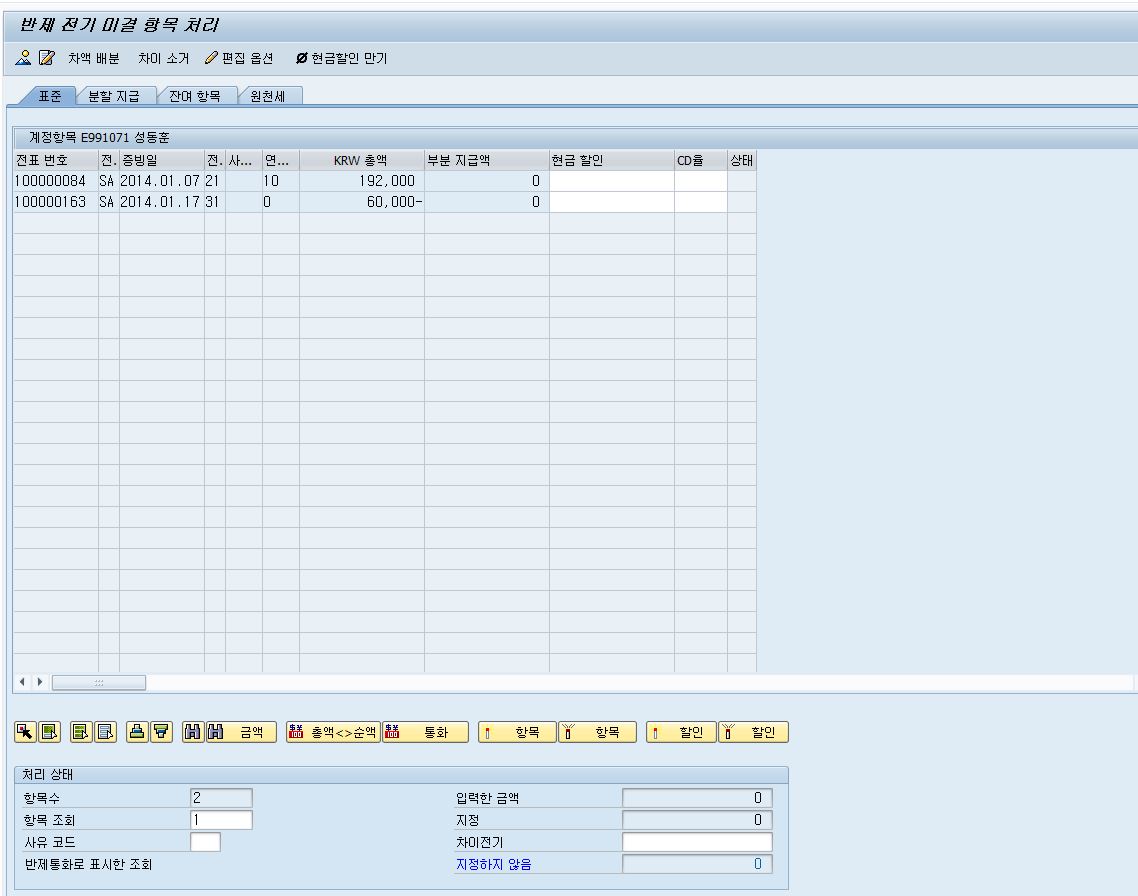Open 편집 옵션 (editing options)
1138x896 pixels.
(239, 59)
